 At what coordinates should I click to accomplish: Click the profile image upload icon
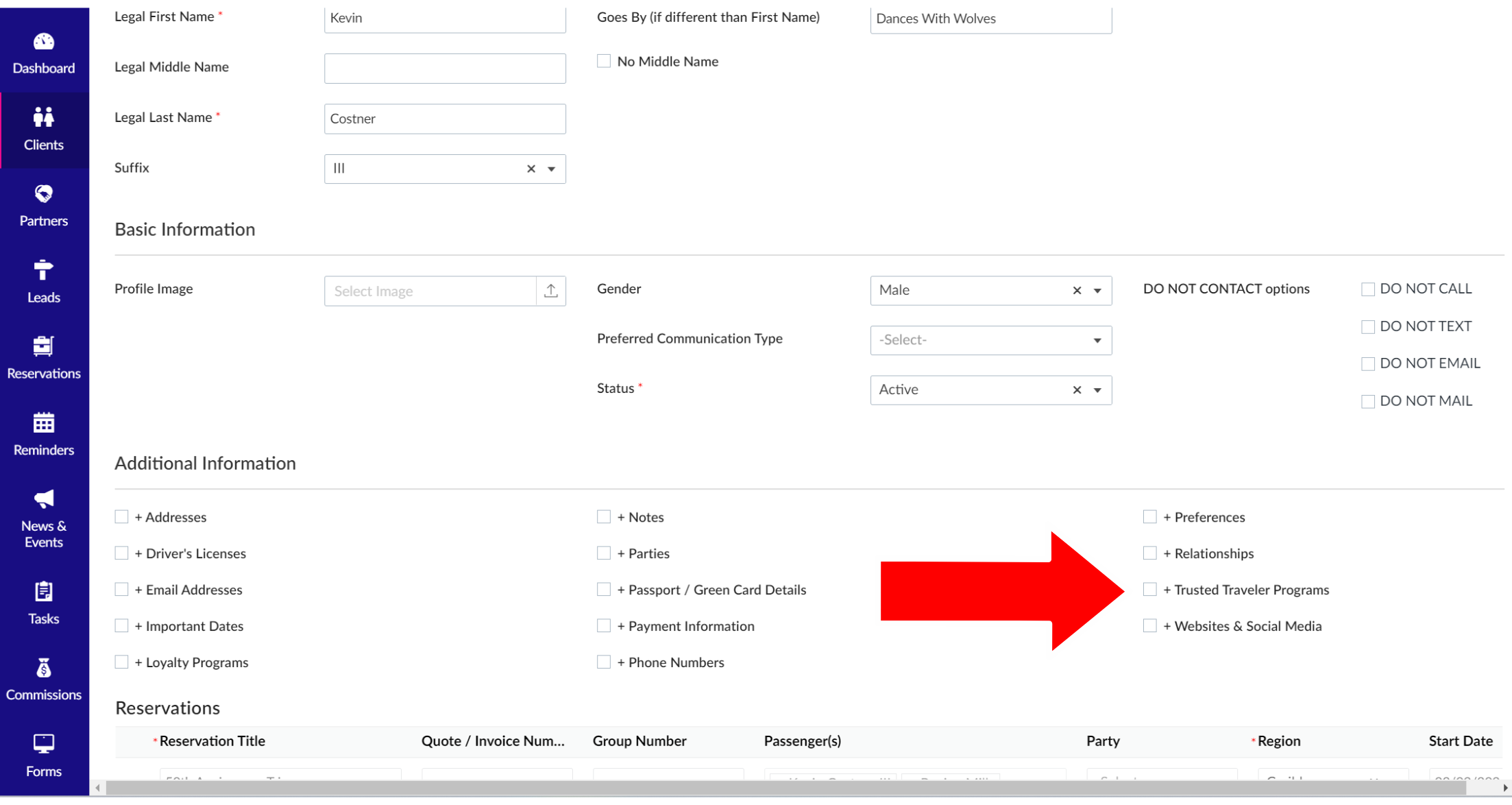coord(550,291)
